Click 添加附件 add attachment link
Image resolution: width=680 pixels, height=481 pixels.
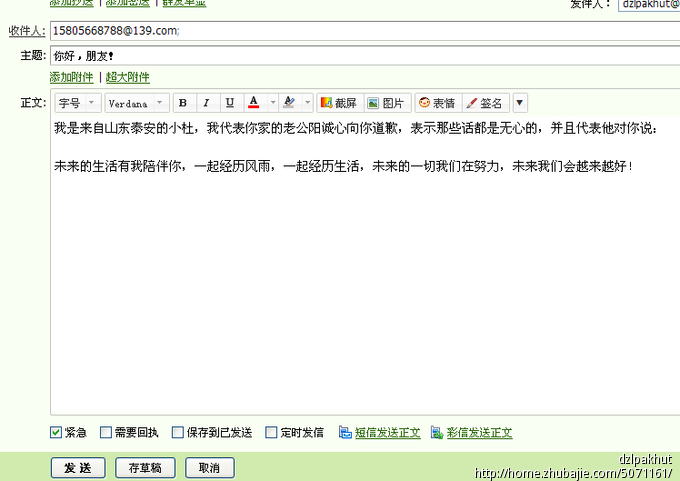72,78
